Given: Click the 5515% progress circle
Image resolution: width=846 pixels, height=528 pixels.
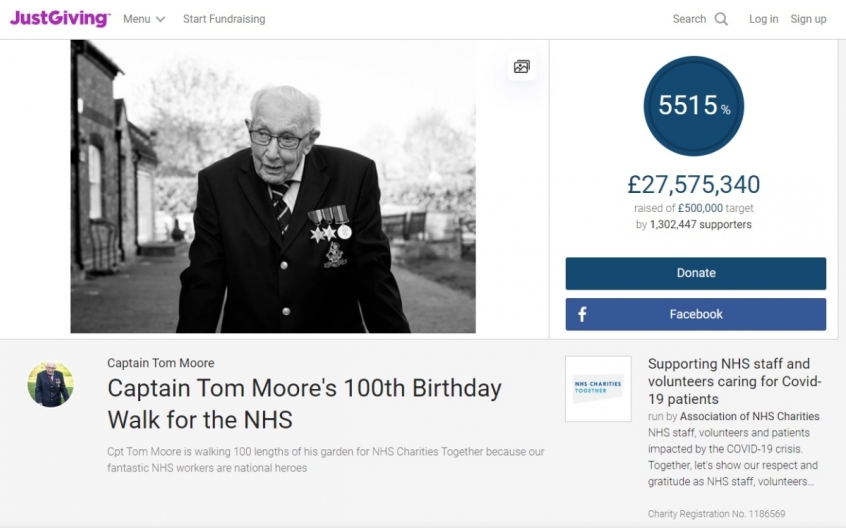Looking at the screenshot, I should click(x=695, y=105).
